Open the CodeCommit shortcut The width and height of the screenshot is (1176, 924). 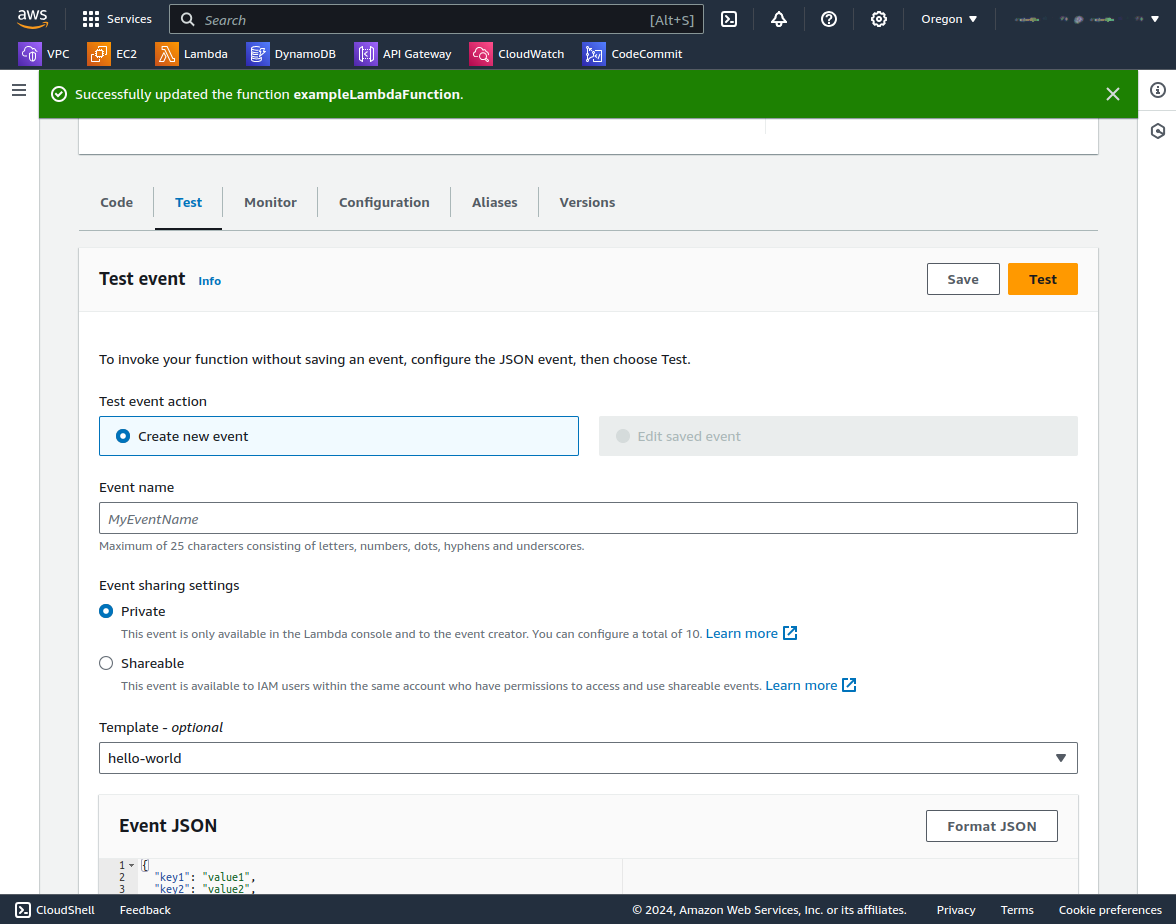coord(633,54)
